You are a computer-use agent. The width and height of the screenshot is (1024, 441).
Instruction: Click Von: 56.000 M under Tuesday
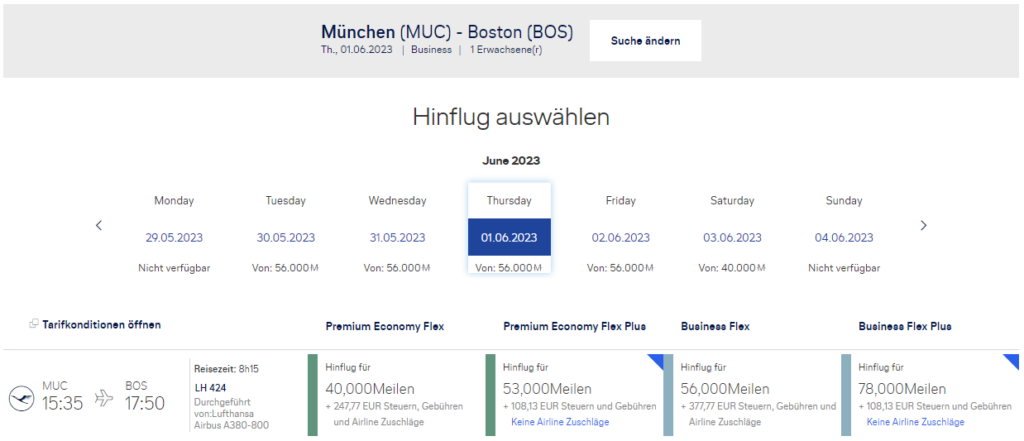[x=285, y=268]
